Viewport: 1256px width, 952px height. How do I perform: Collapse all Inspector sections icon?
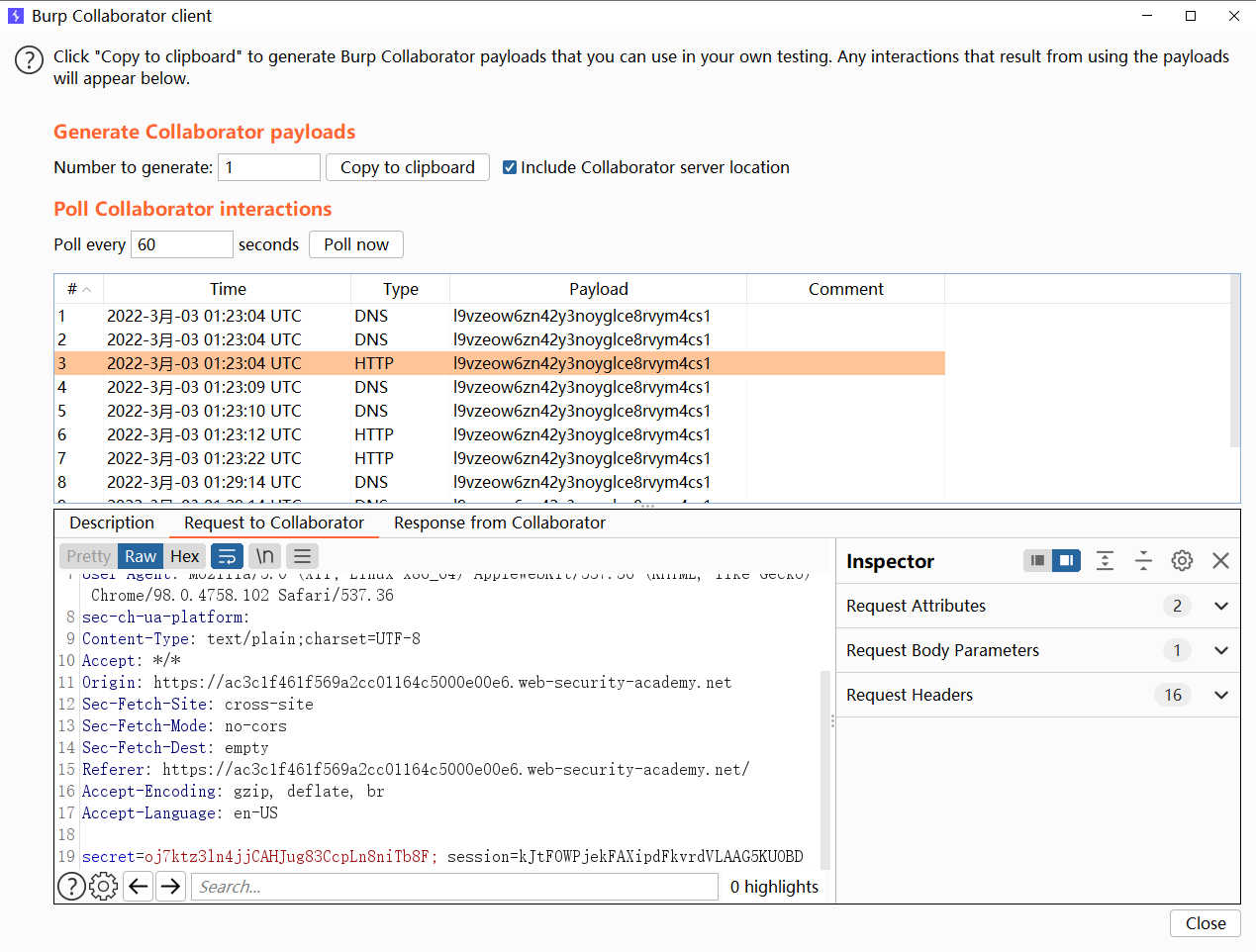tap(1143, 561)
